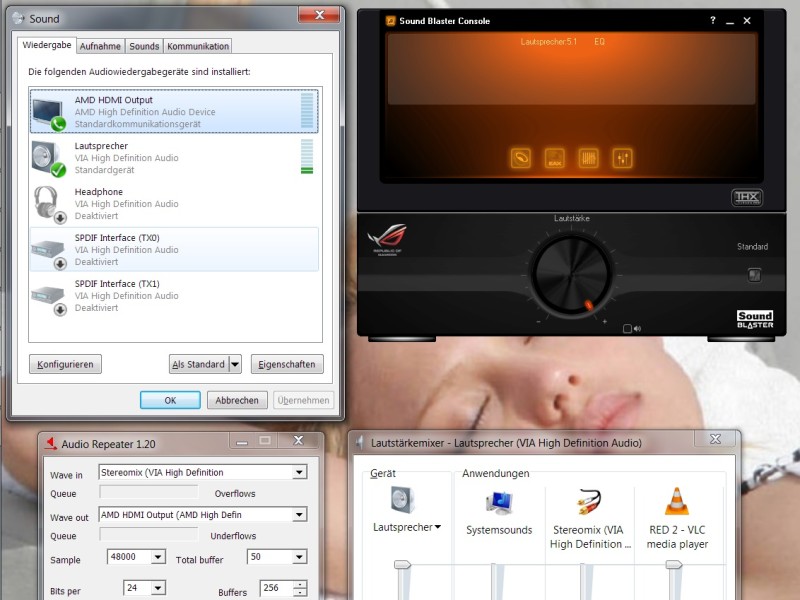Open the Wave out dropdown
The image size is (800, 600).
pos(299,515)
